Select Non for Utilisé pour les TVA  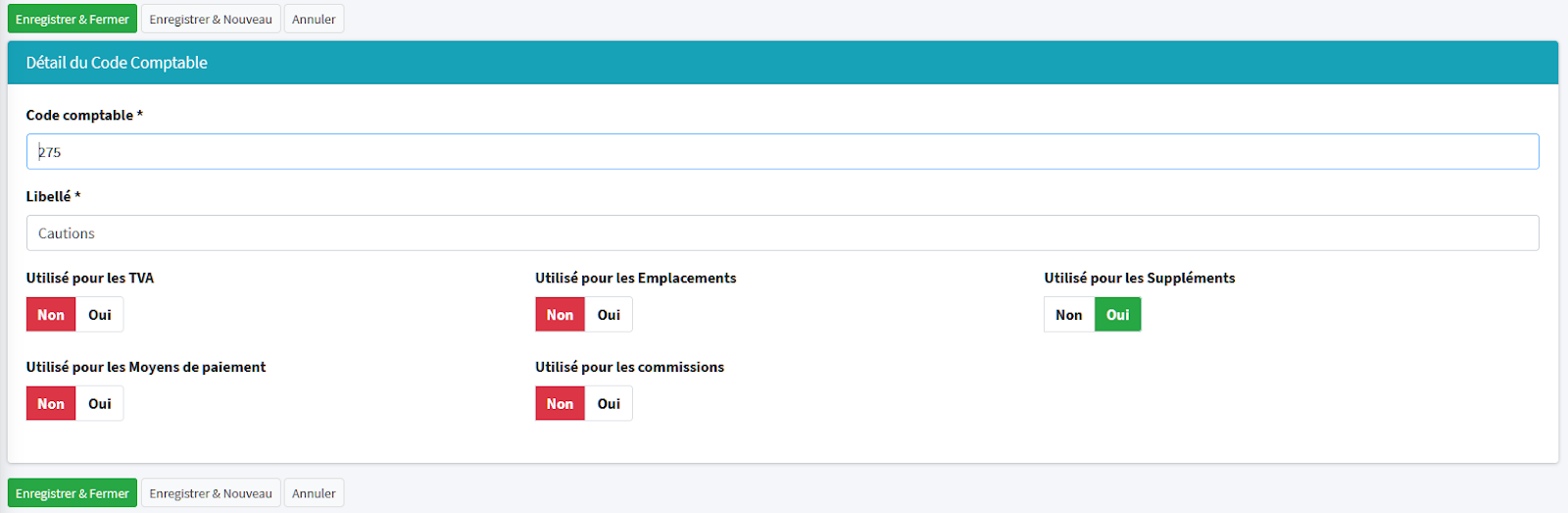point(51,315)
